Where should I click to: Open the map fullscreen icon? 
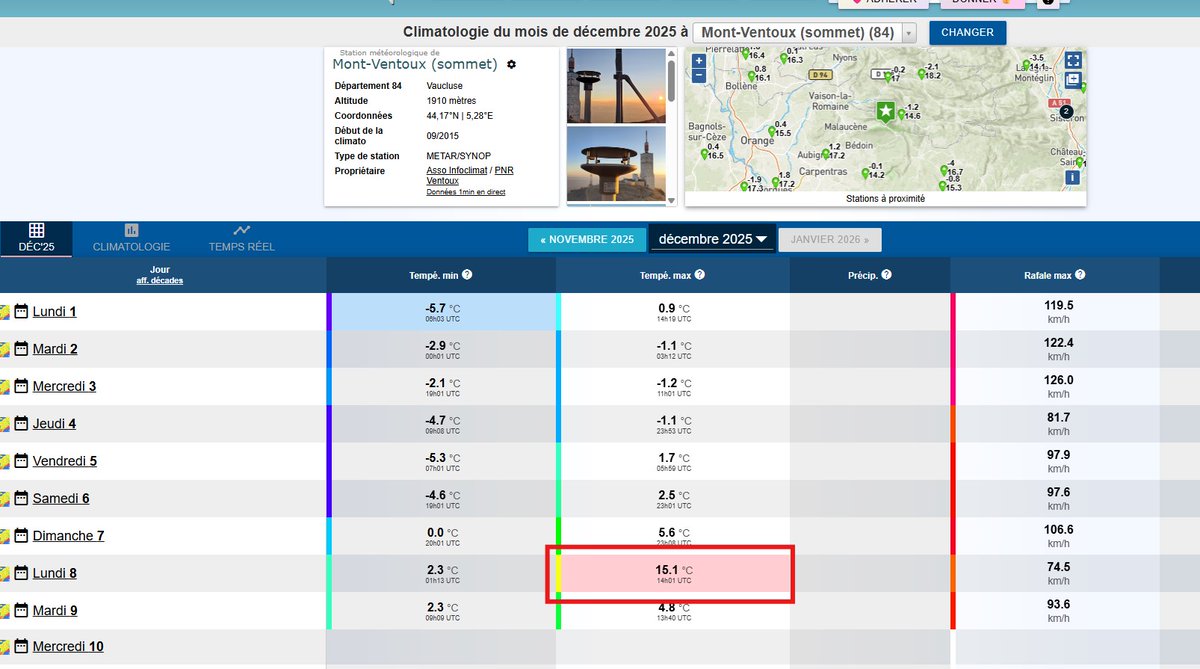[1074, 60]
